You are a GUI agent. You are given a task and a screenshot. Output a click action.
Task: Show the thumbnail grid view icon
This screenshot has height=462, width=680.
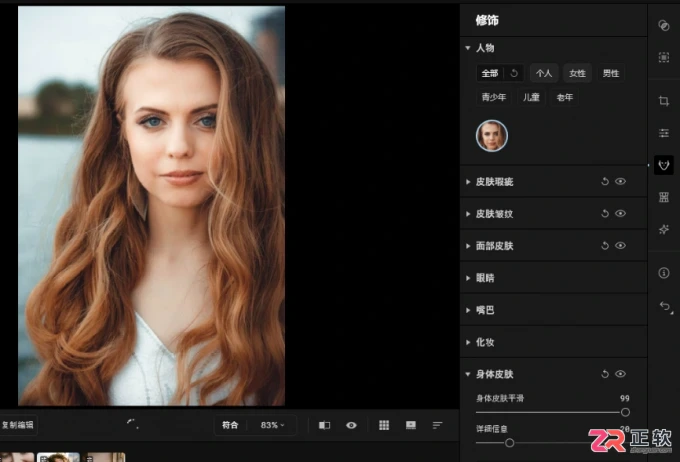point(384,425)
